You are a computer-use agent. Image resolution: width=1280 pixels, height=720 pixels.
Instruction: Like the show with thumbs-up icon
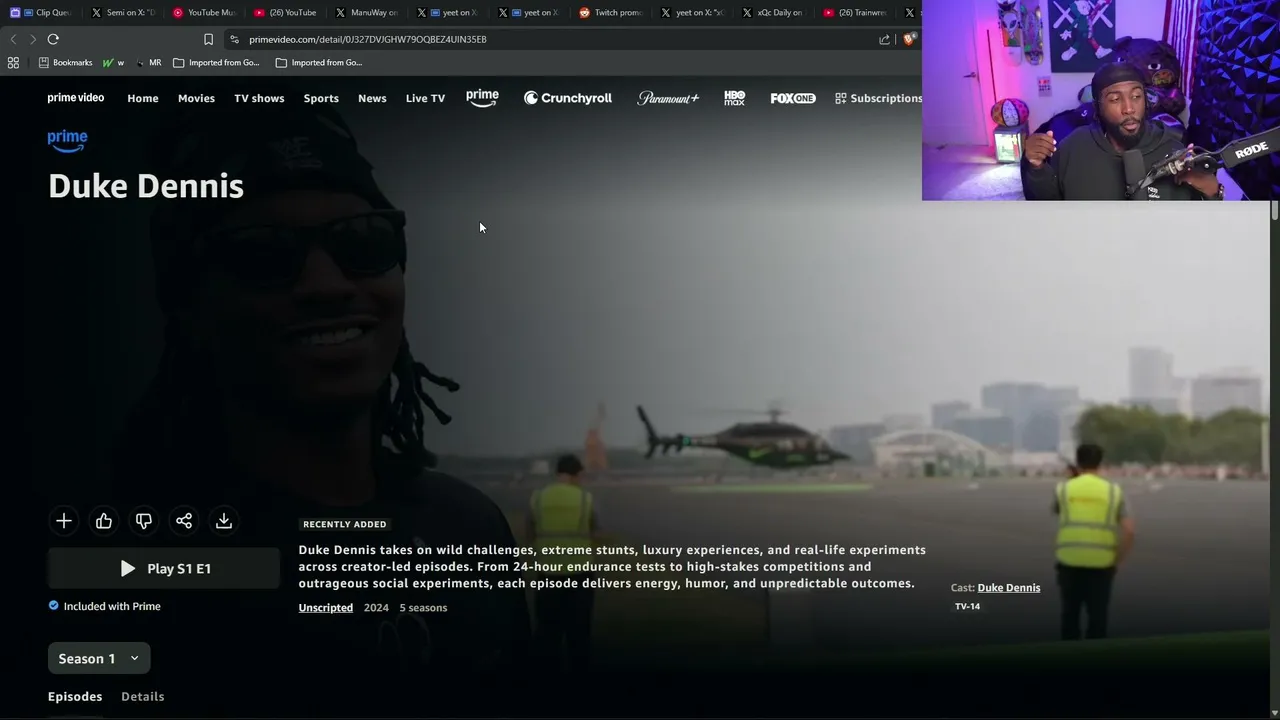coord(104,521)
